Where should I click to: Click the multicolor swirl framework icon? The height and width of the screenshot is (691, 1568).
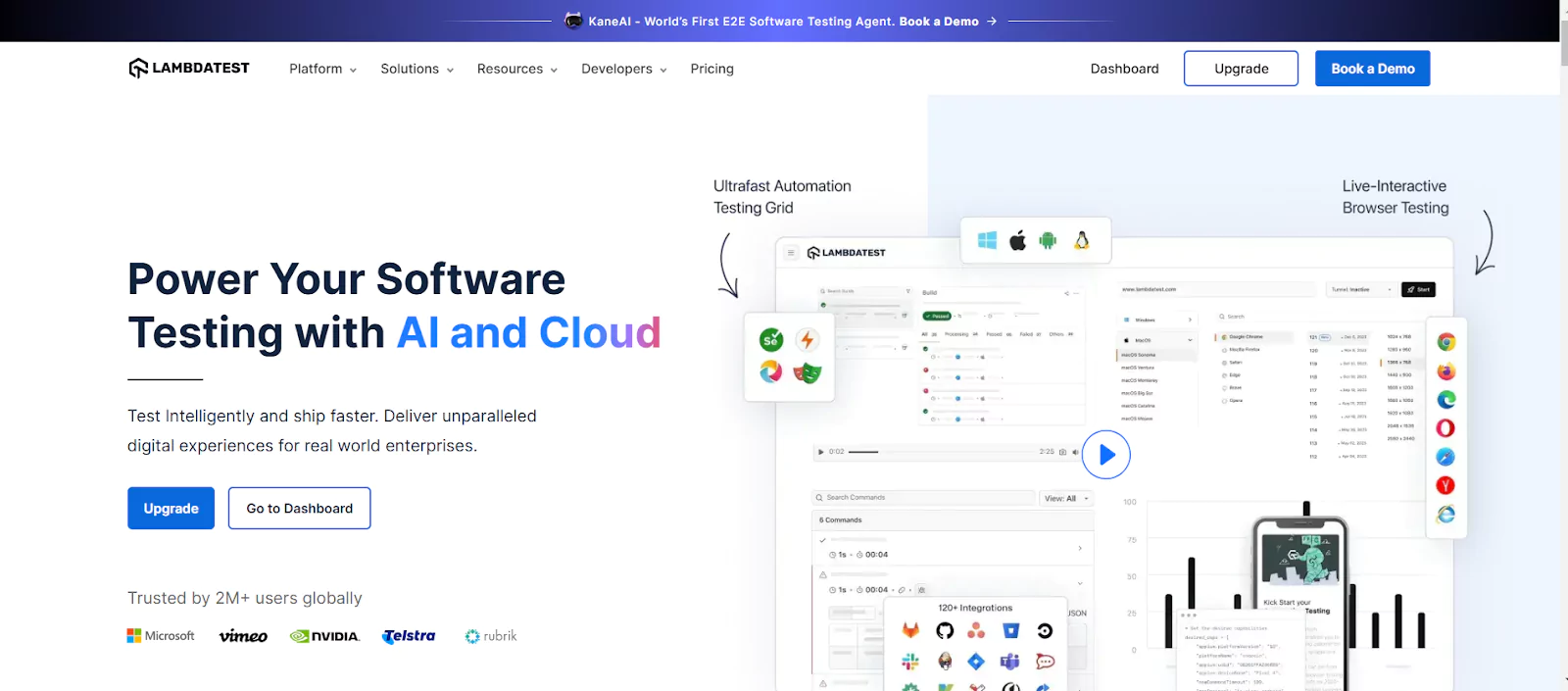[771, 371]
